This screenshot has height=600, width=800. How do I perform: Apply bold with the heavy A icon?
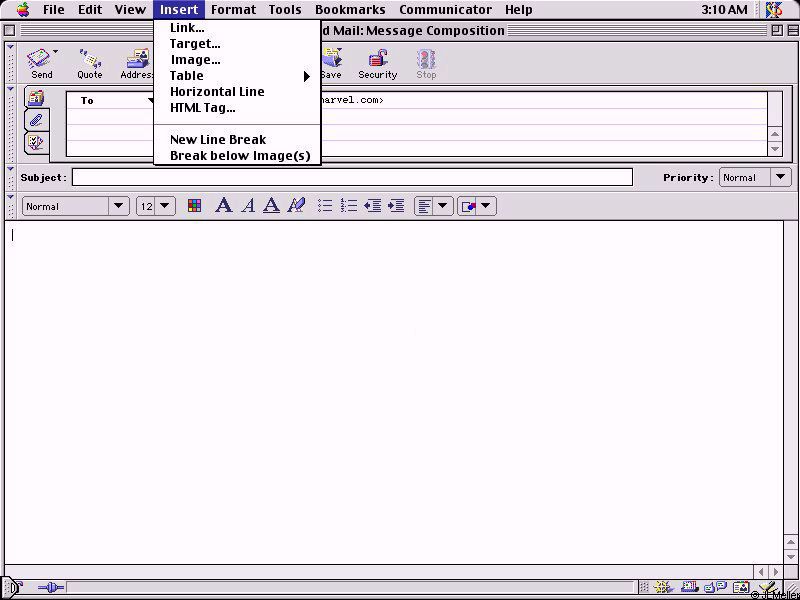click(223, 206)
